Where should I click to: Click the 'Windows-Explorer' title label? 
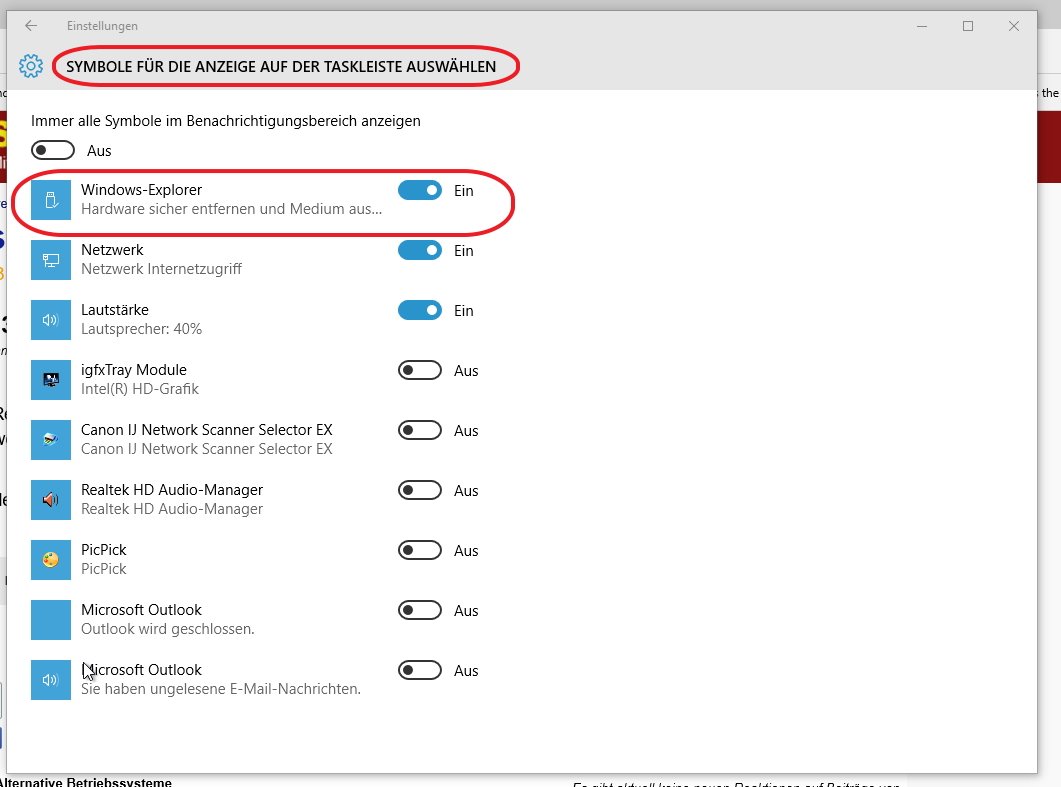[x=141, y=190]
